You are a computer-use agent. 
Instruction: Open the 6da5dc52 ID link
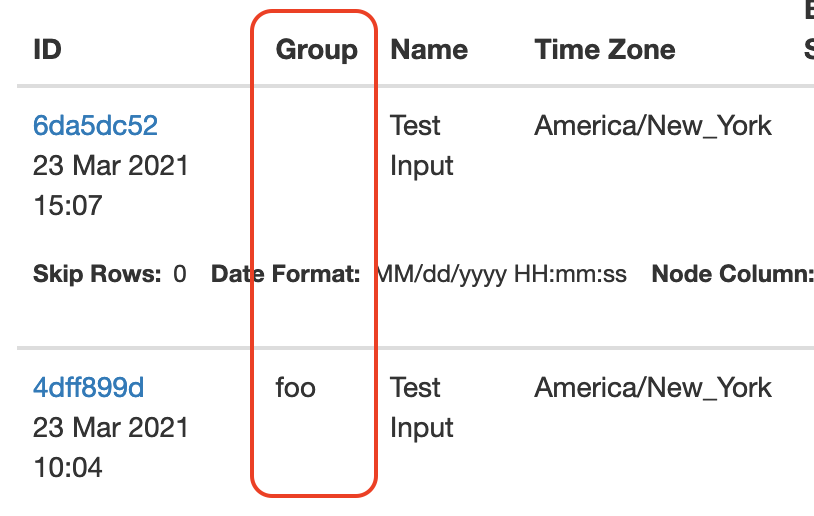click(95, 125)
